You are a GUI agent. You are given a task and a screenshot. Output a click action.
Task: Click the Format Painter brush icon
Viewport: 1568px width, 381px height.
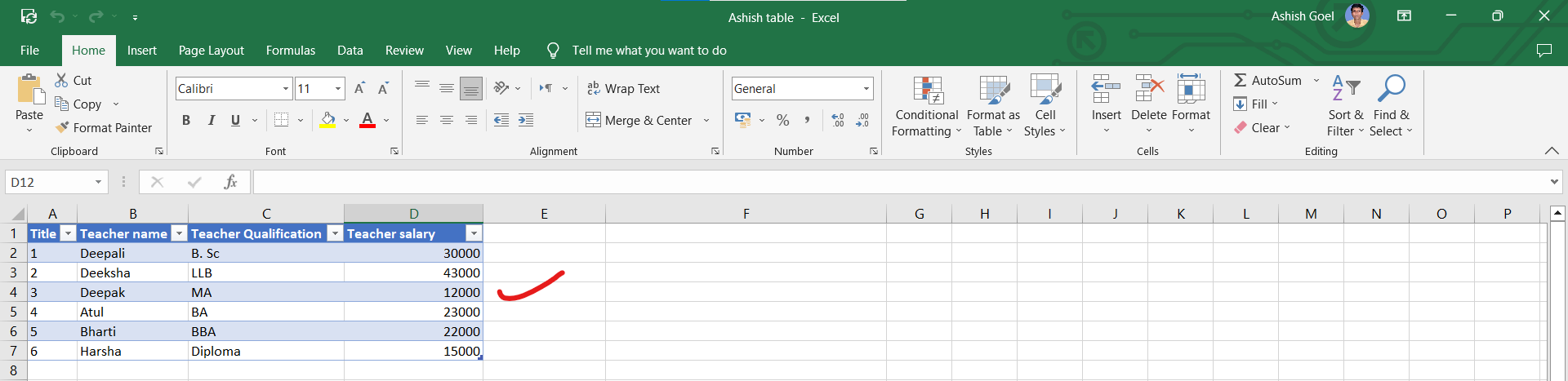(62, 128)
